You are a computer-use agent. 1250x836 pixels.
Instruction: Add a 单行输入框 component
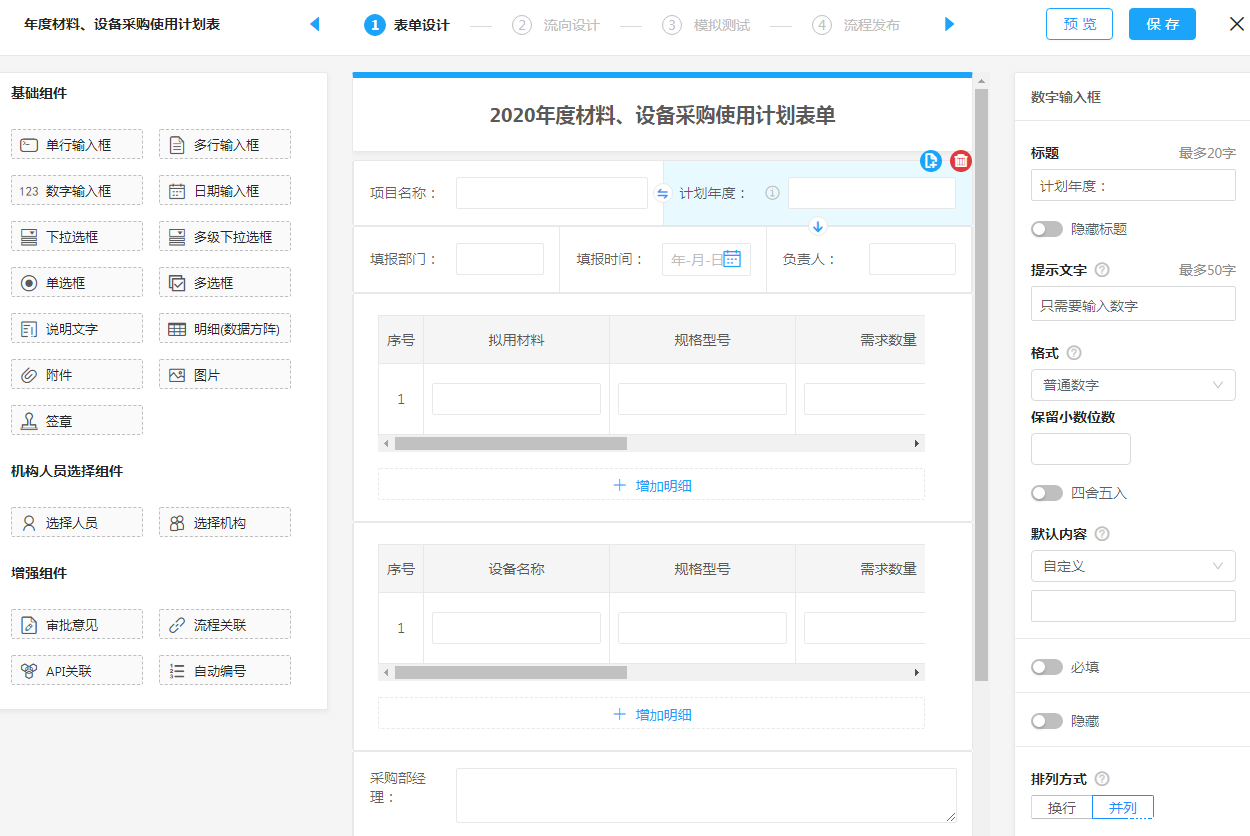click(x=77, y=144)
